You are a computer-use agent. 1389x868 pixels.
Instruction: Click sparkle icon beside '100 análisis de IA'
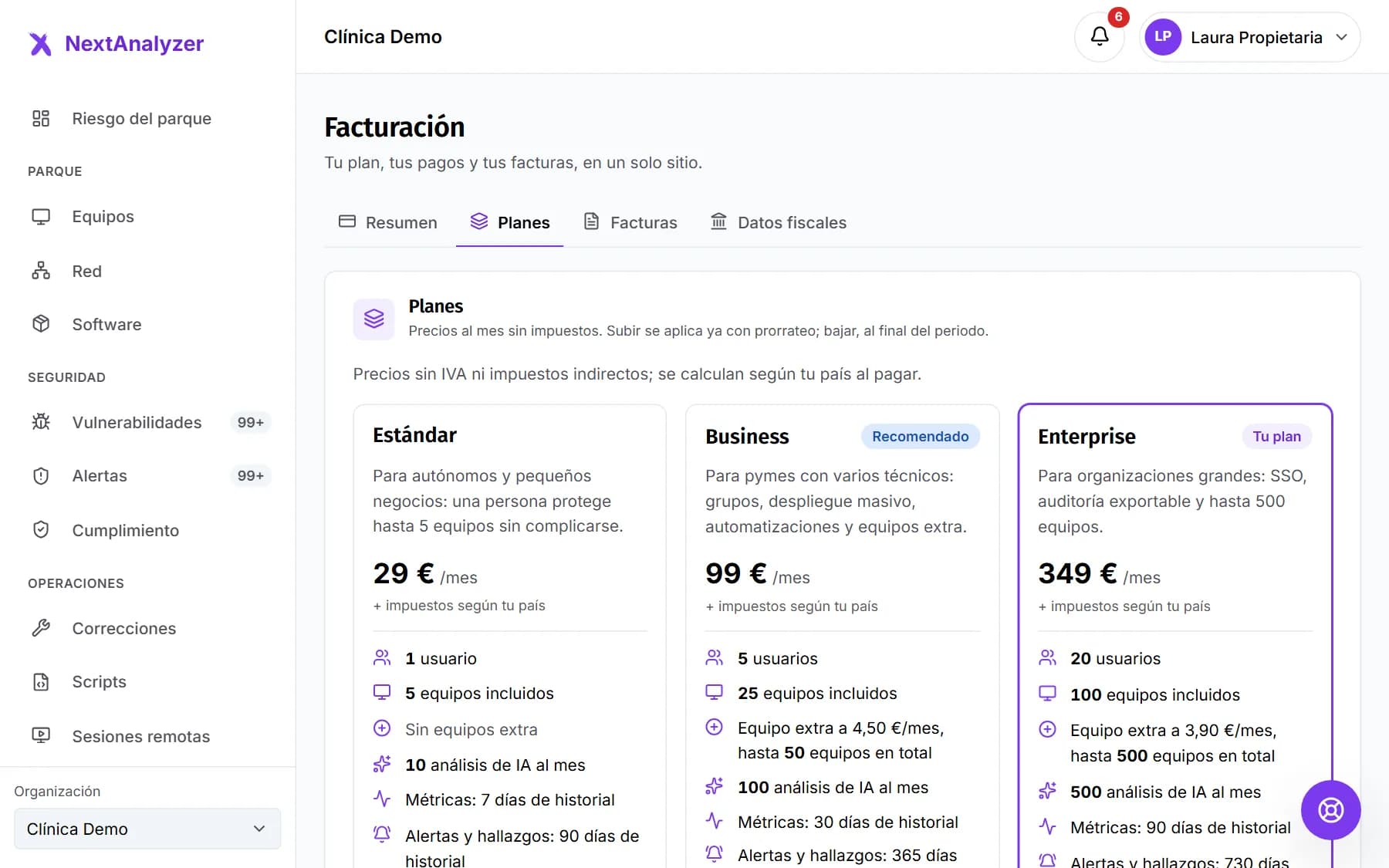pyautogui.click(x=715, y=787)
